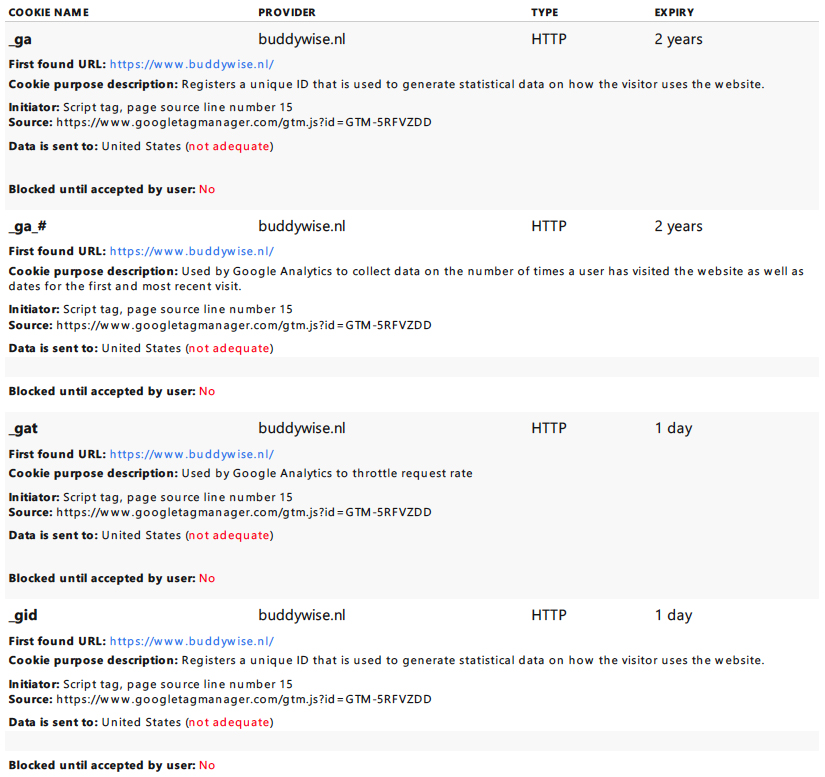
Task: Click the TYPE column header
Action: (x=545, y=13)
